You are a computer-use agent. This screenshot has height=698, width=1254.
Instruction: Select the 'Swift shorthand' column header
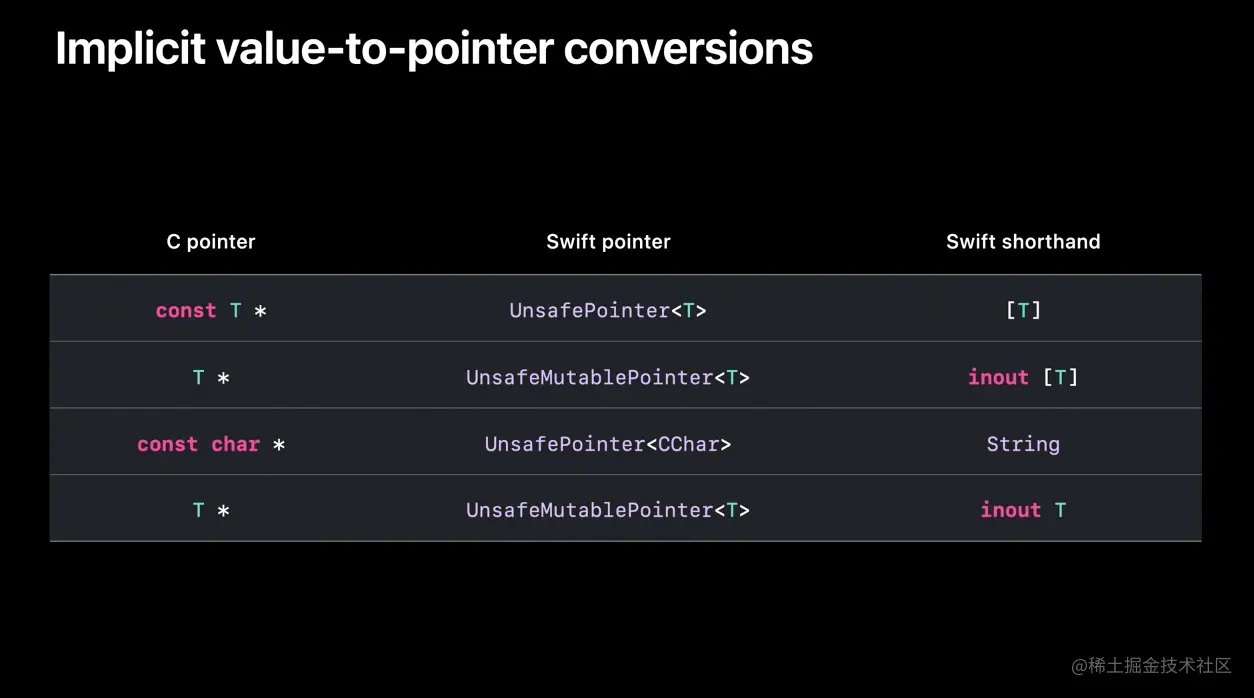[1023, 242]
